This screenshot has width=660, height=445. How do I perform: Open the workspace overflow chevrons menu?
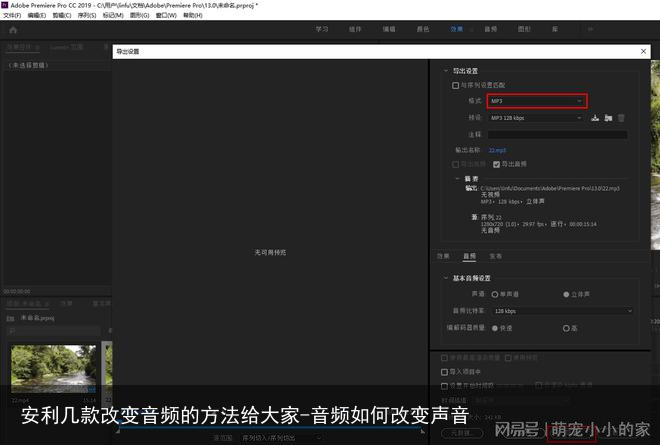tap(591, 29)
